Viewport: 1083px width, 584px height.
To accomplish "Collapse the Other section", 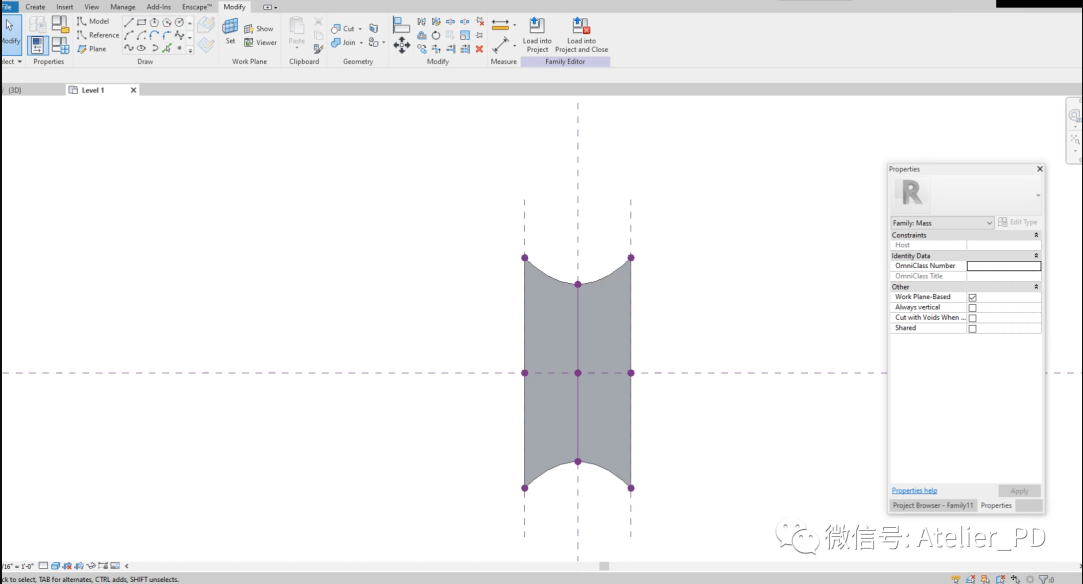I will coord(1036,286).
